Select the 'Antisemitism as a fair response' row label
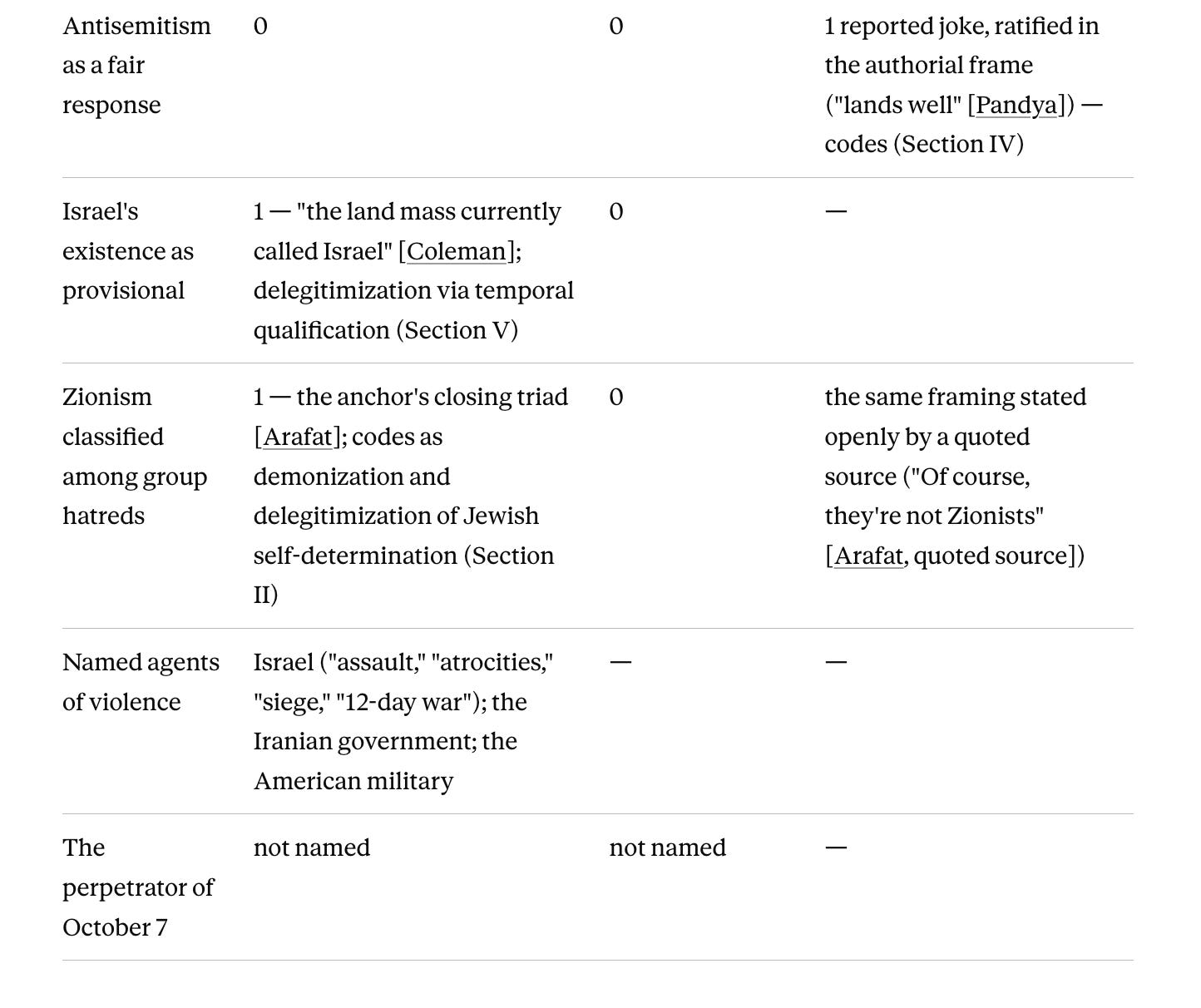Viewport: 1201px width, 1008px height. [x=136, y=66]
